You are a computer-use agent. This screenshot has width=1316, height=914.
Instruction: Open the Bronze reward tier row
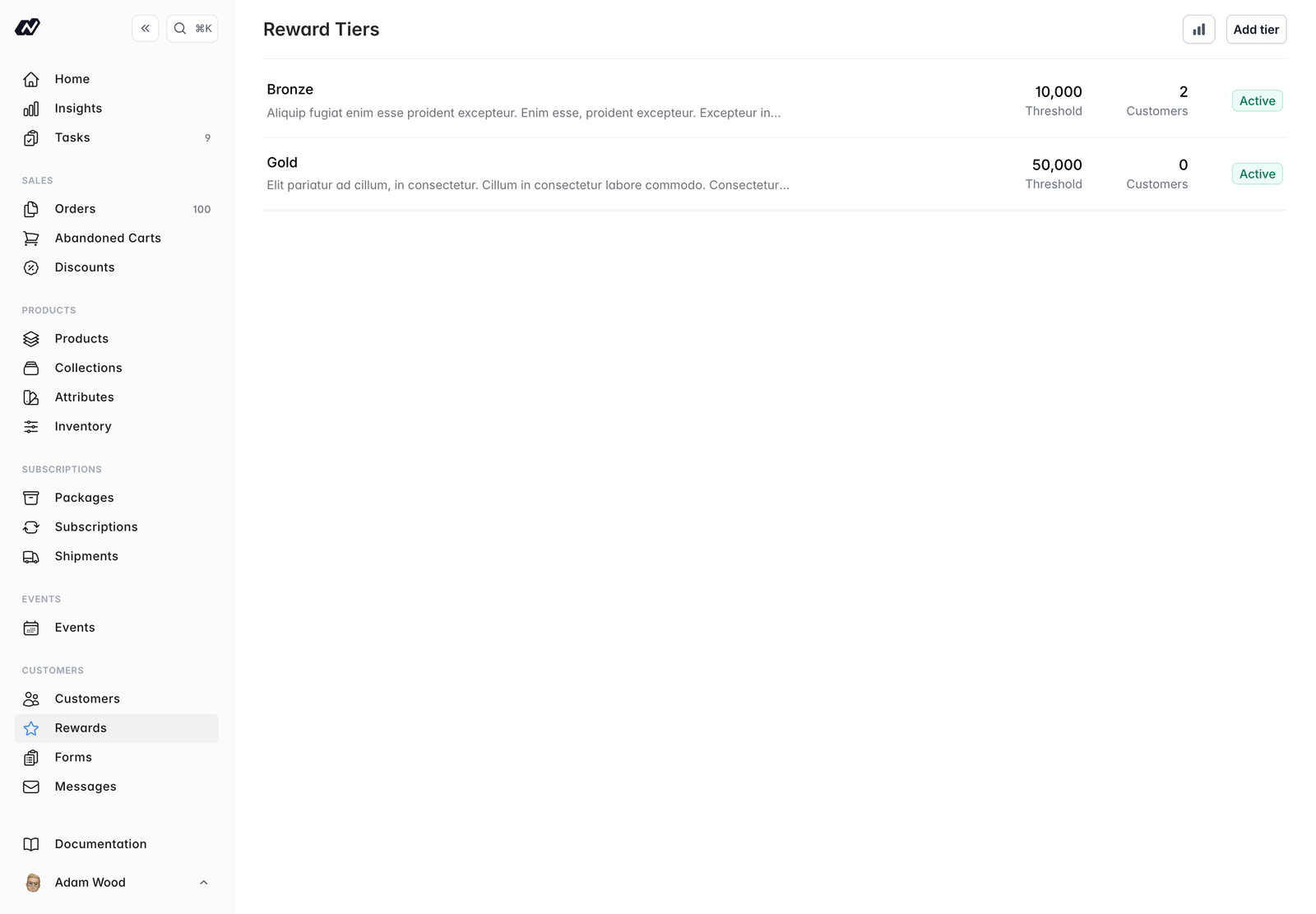pos(774,101)
